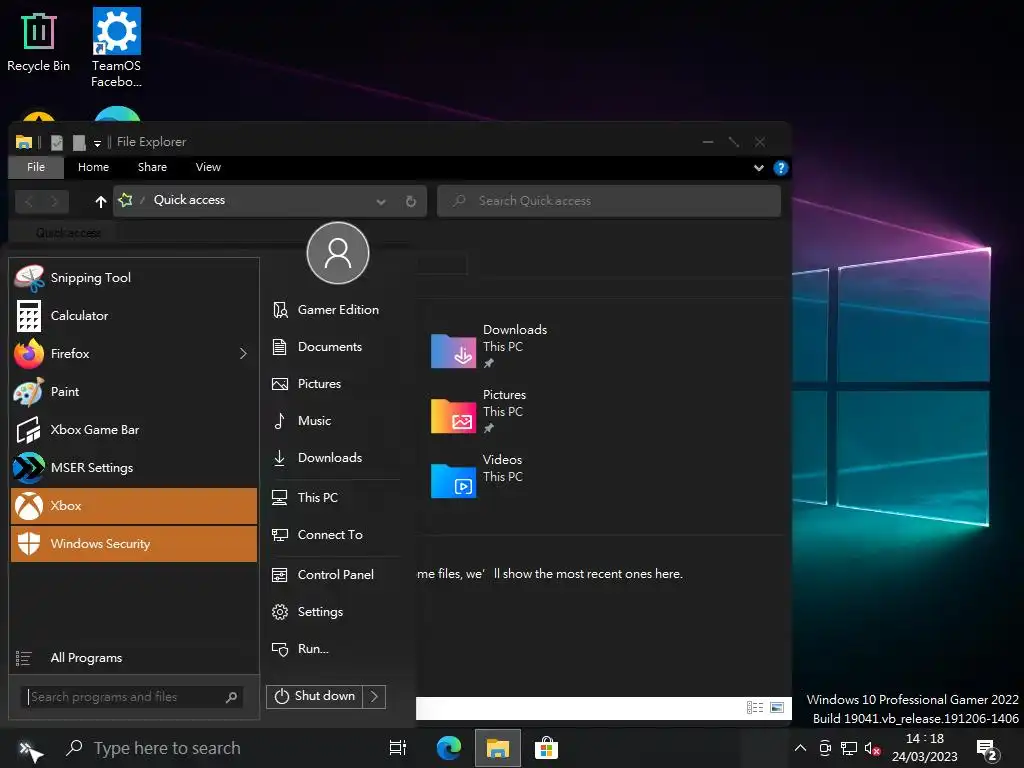
Task: Refresh the Quick access view
Action: 411,201
